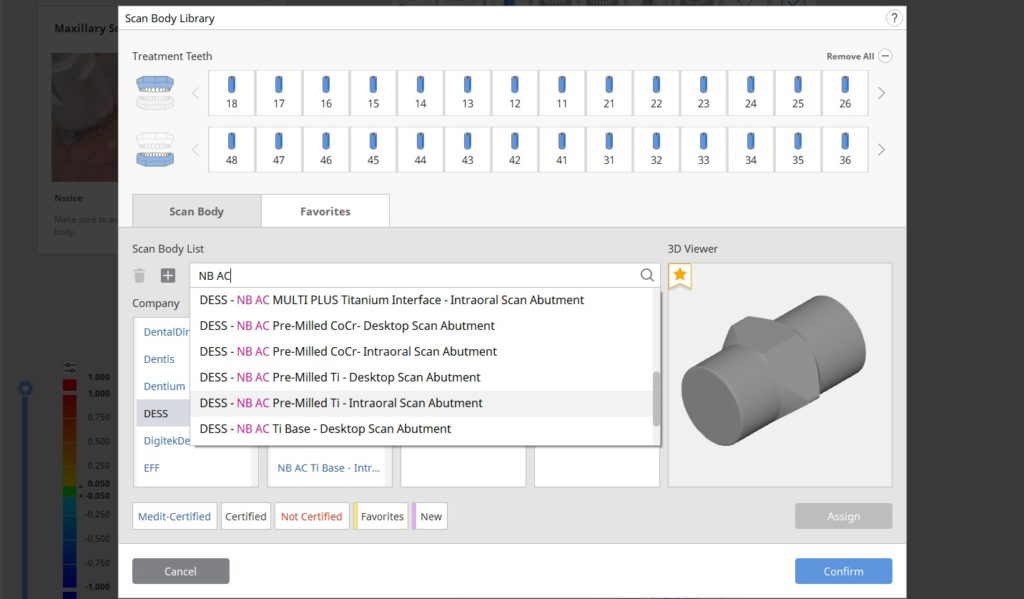Select tooth 11 scan body

(x=562, y=93)
